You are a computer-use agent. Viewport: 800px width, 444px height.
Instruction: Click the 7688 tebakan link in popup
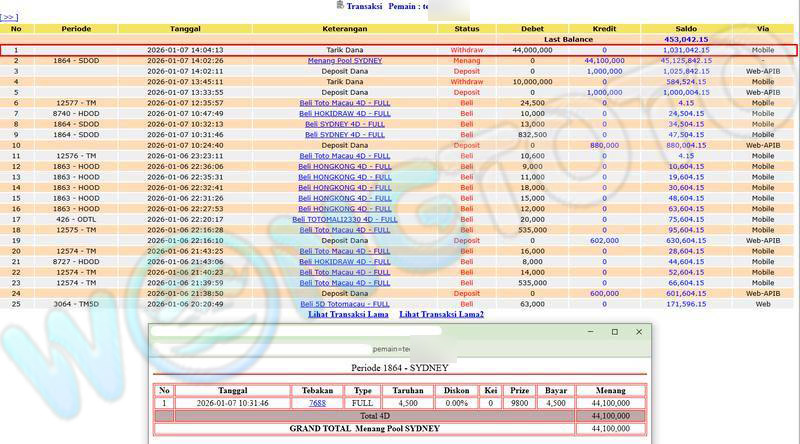(x=315, y=403)
